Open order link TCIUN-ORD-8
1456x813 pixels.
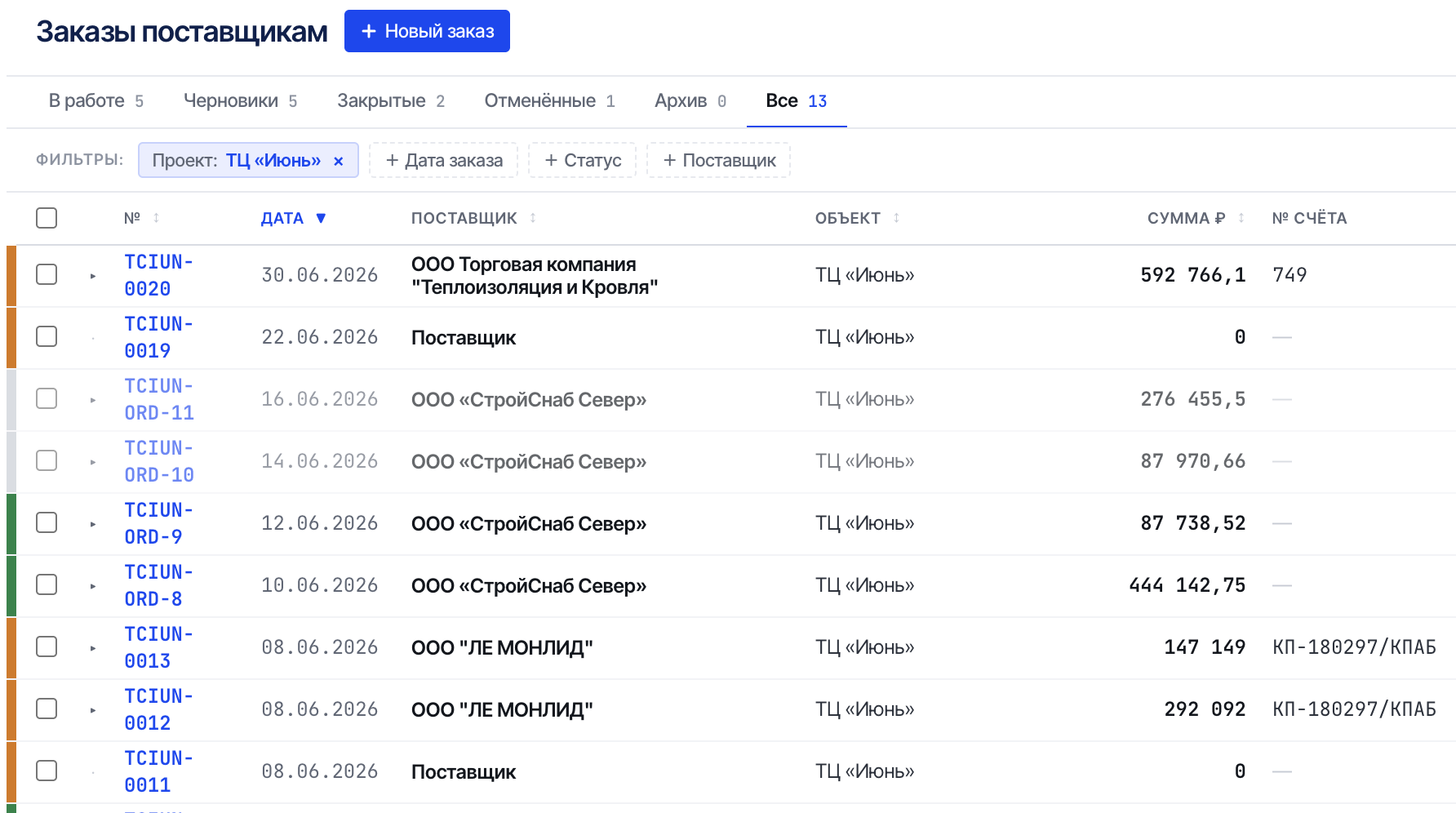158,585
